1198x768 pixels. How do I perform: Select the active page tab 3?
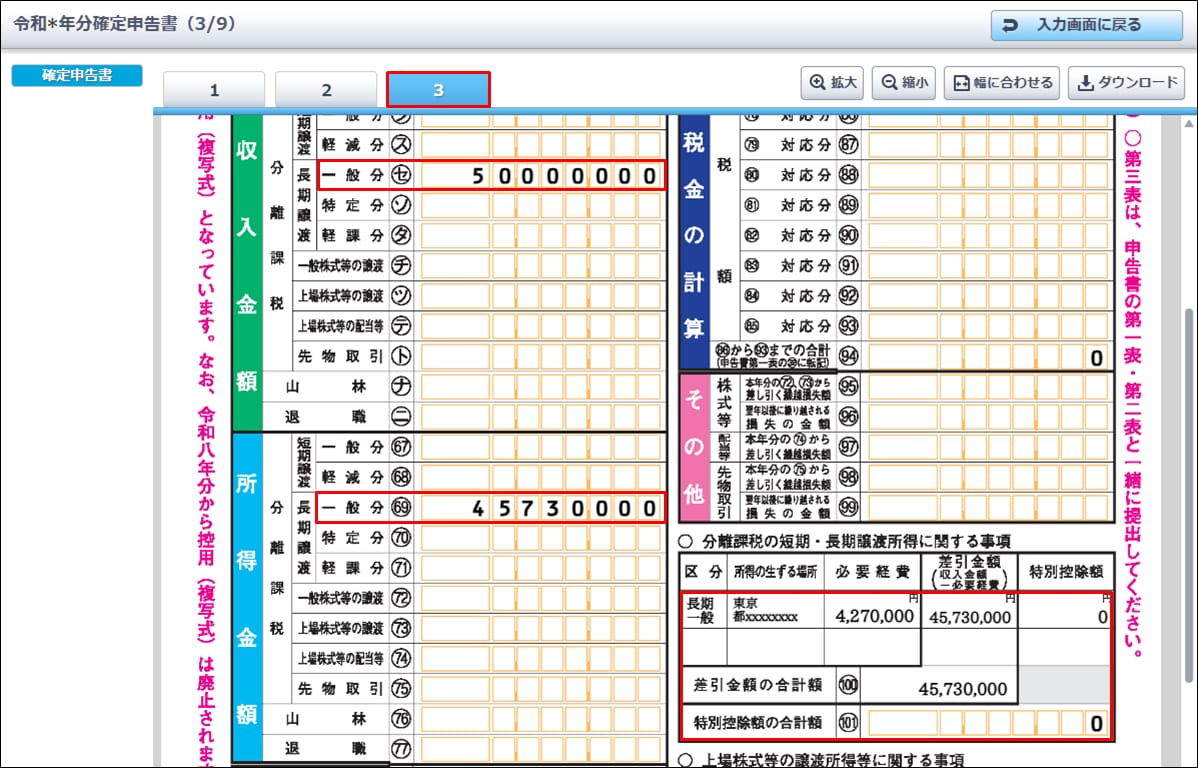click(x=438, y=90)
